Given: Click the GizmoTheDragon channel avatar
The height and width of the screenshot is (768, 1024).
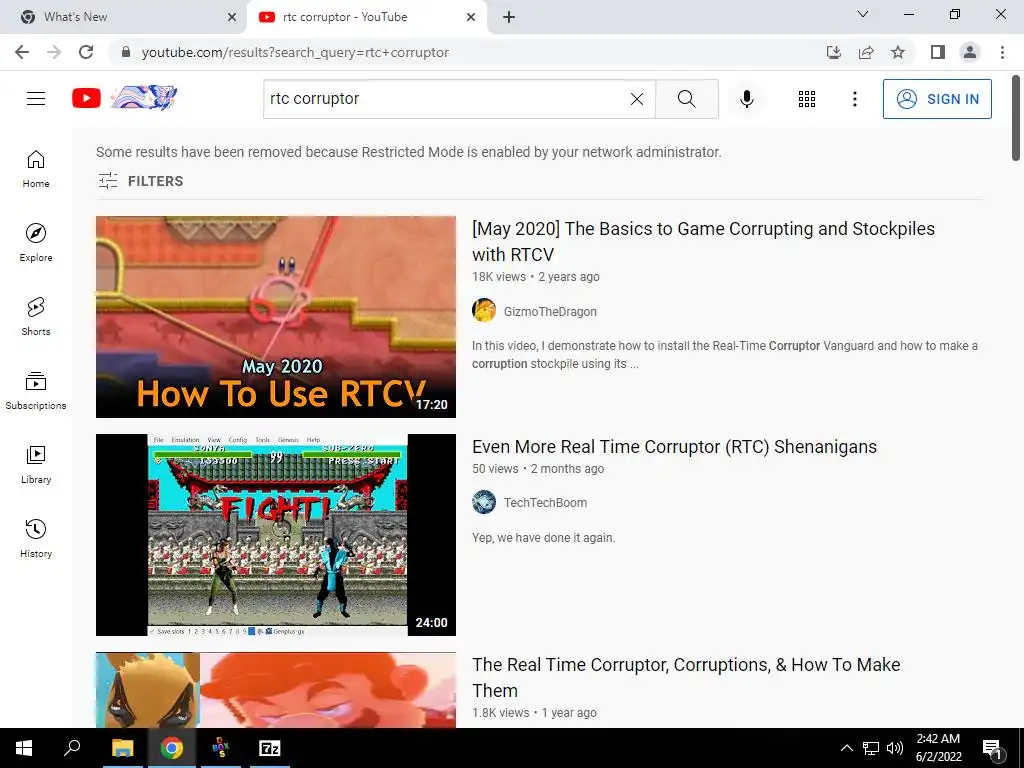Looking at the screenshot, I should (x=484, y=310).
